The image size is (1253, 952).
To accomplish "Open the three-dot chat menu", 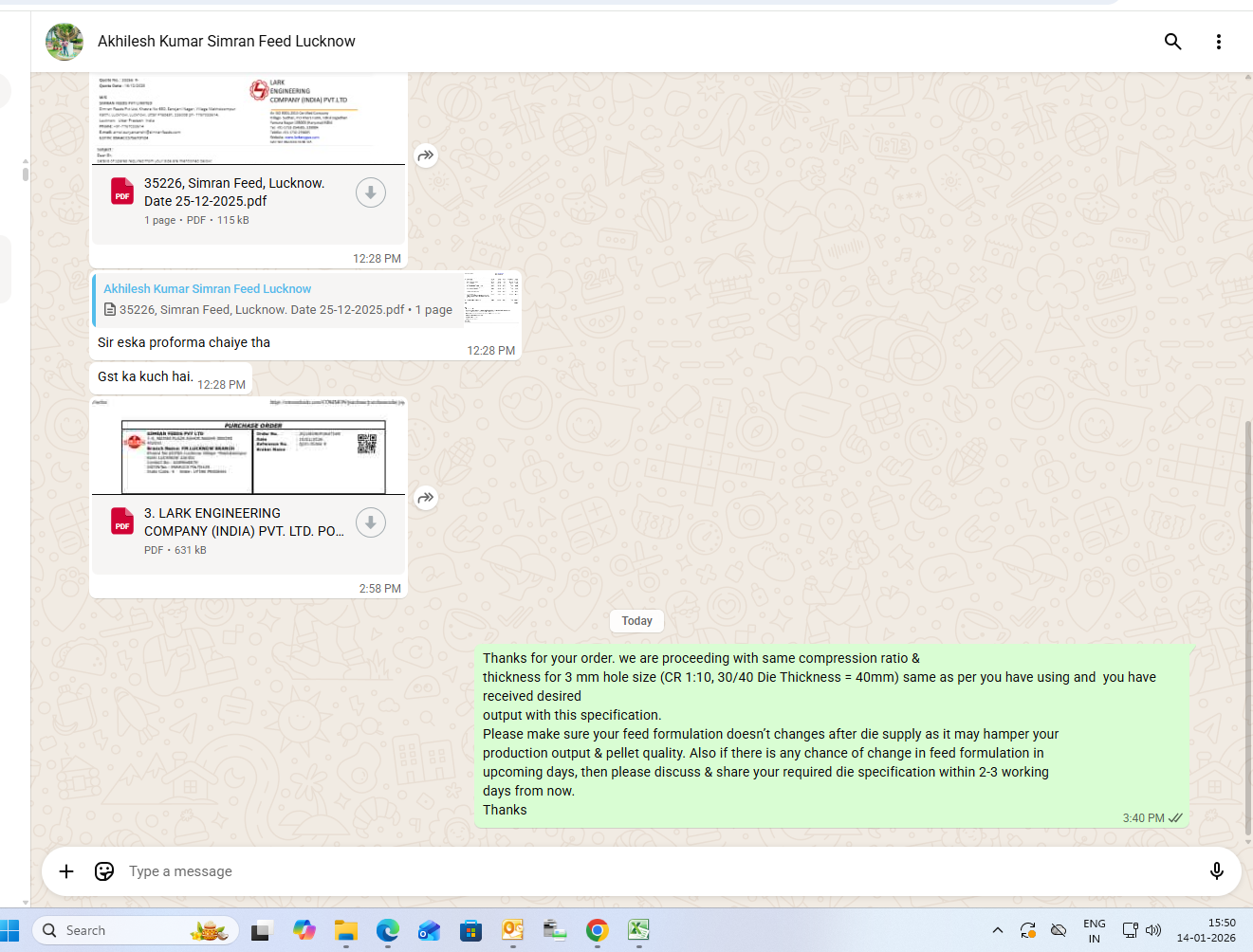I will coord(1218,42).
